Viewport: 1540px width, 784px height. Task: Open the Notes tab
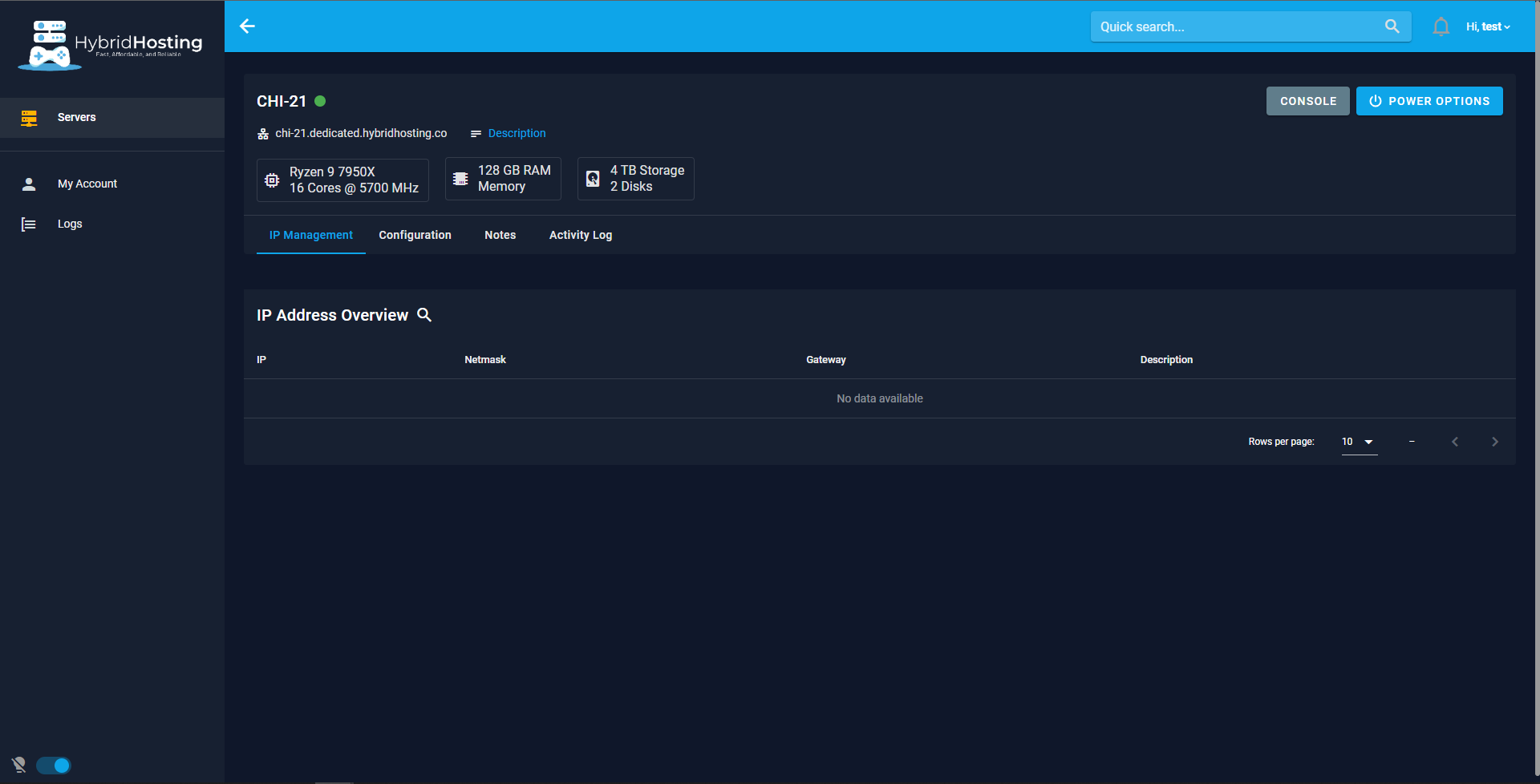[500, 235]
